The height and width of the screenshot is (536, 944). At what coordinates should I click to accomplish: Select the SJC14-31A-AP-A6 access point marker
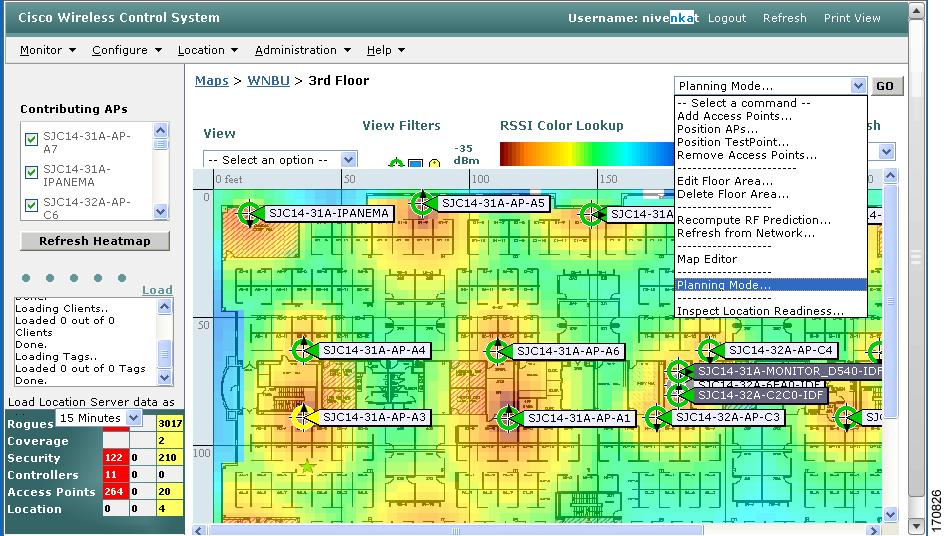pyautogui.click(x=497, y=351)
